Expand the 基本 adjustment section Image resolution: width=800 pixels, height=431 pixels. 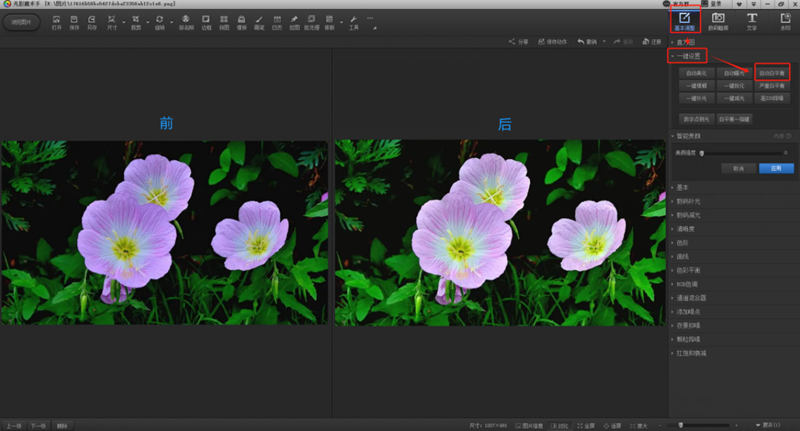tap(684, 187)
